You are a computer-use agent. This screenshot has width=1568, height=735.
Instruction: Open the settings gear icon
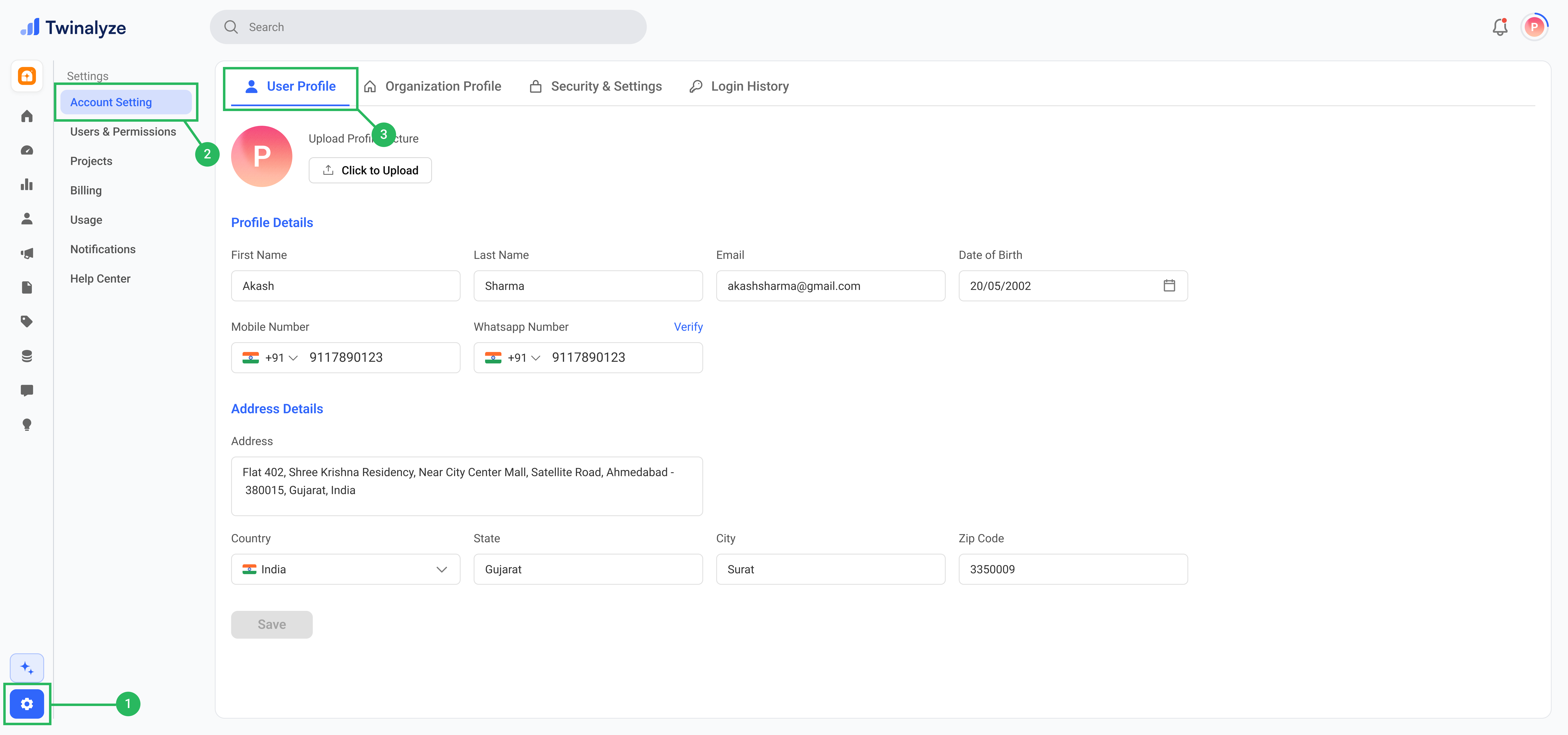pyautogui.click(x=27, y=704)
